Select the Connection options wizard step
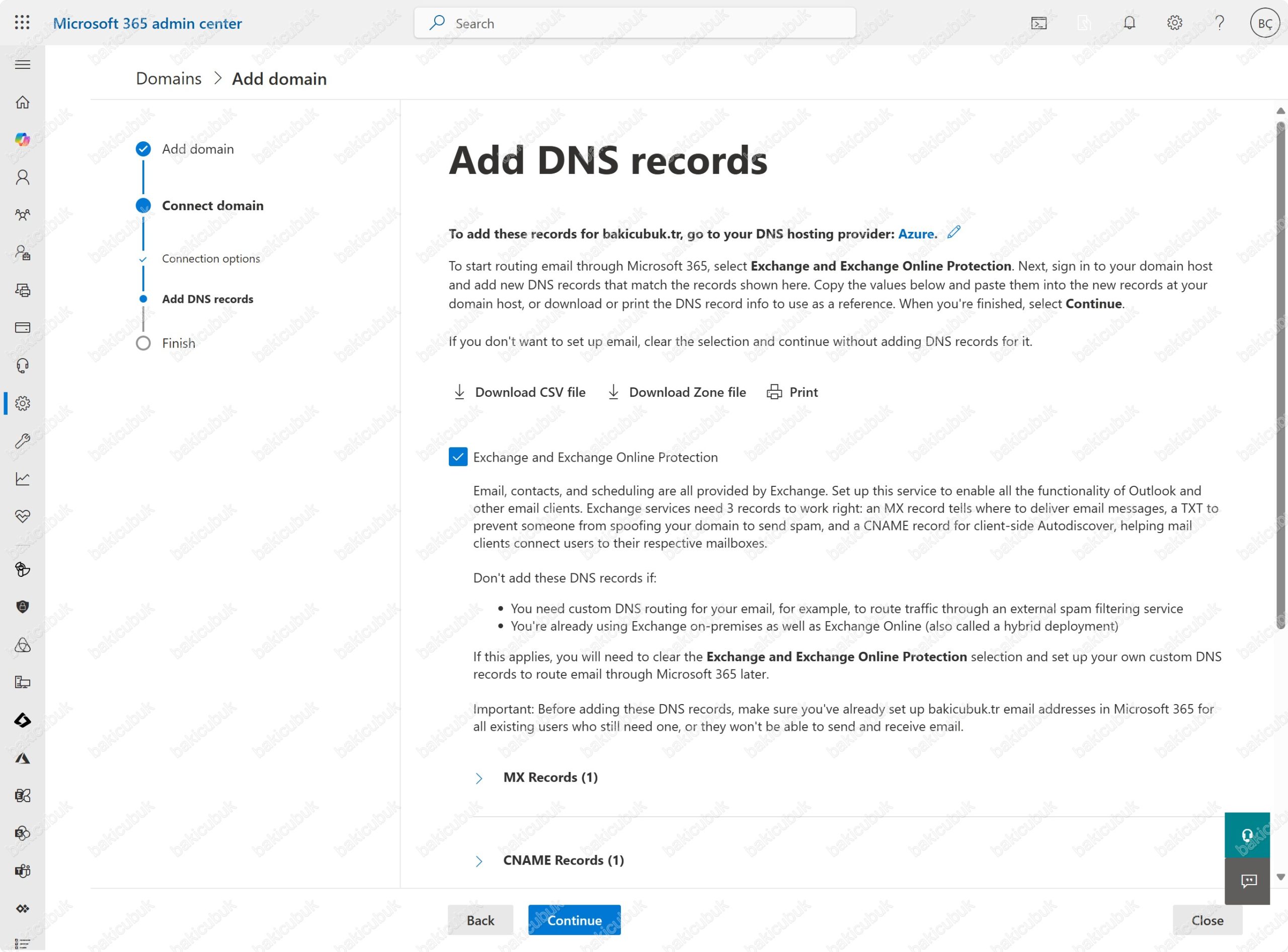This screenshot has width=1288, height=952. point(210,259)
